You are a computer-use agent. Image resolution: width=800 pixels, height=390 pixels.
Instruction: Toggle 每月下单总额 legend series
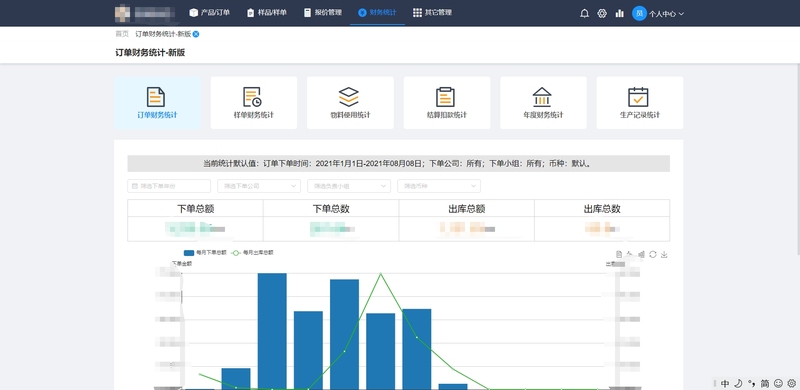205,253
